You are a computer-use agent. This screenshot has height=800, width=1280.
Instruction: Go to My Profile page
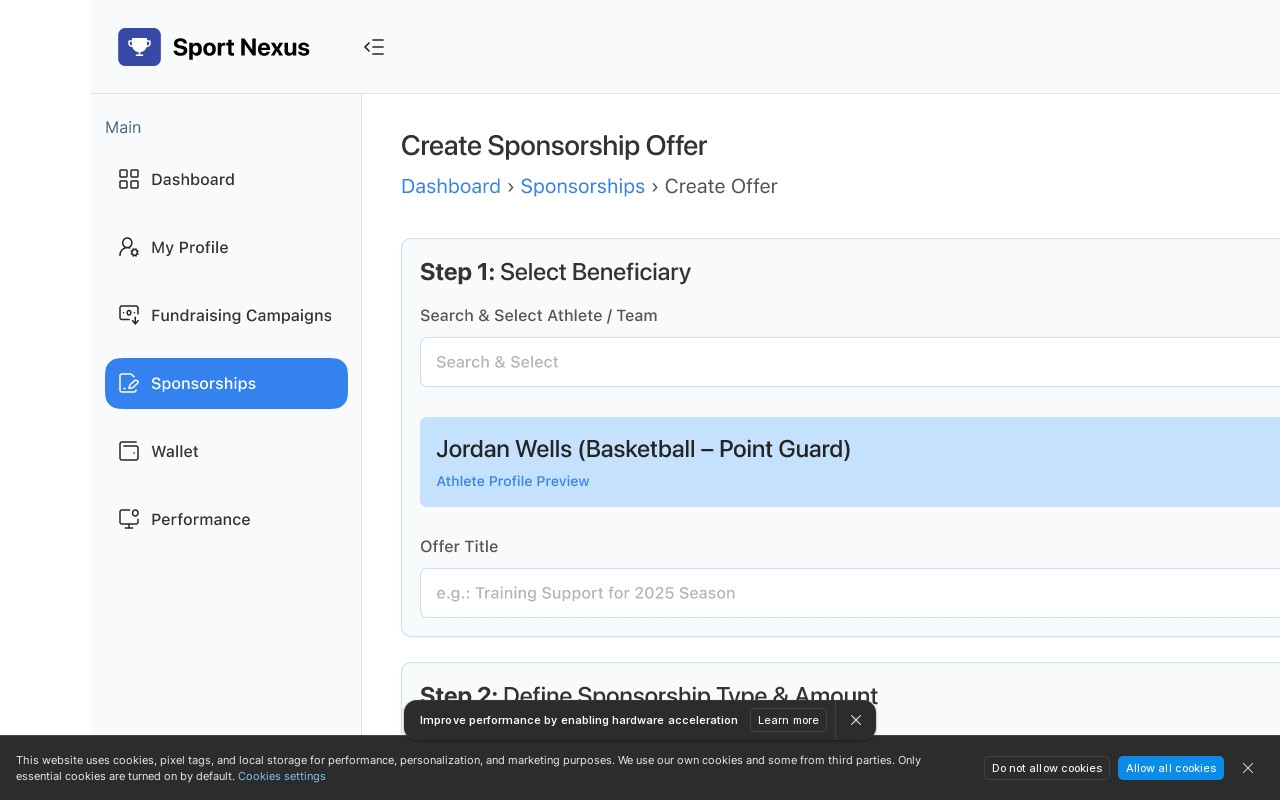point(190,247)
